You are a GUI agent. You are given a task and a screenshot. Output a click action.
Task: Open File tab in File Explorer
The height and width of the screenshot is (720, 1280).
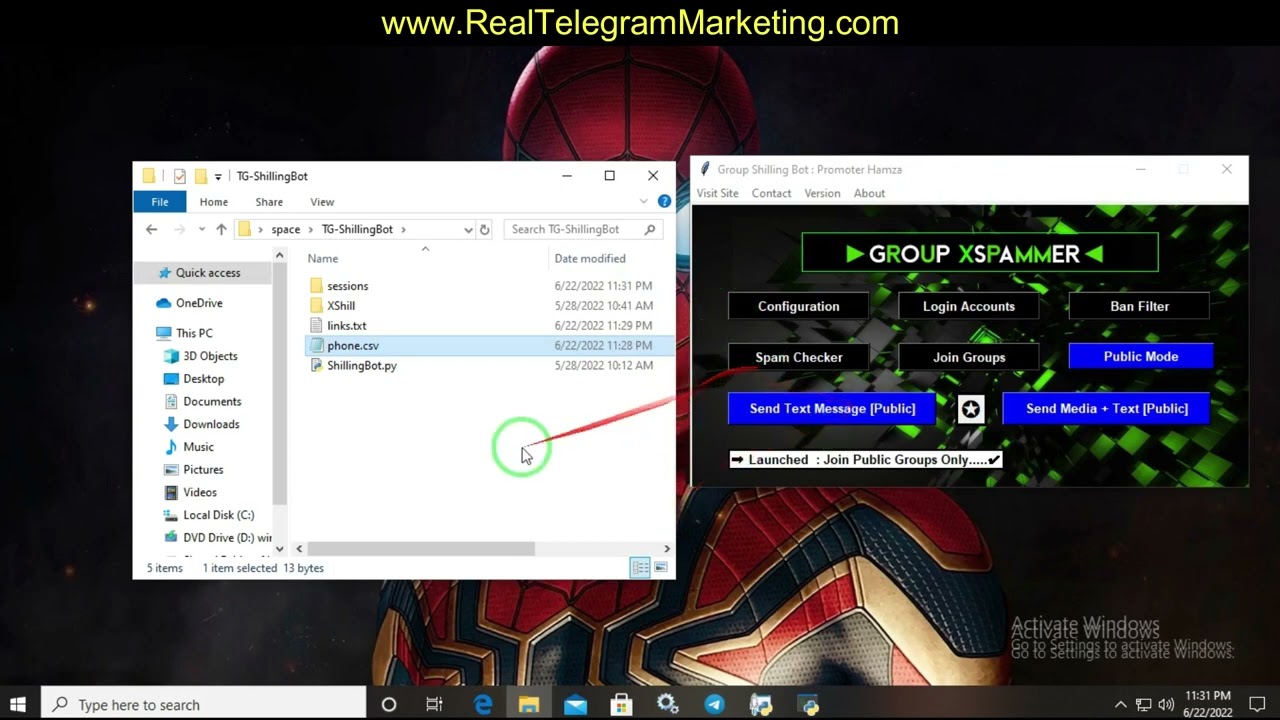tap(160, 201)
